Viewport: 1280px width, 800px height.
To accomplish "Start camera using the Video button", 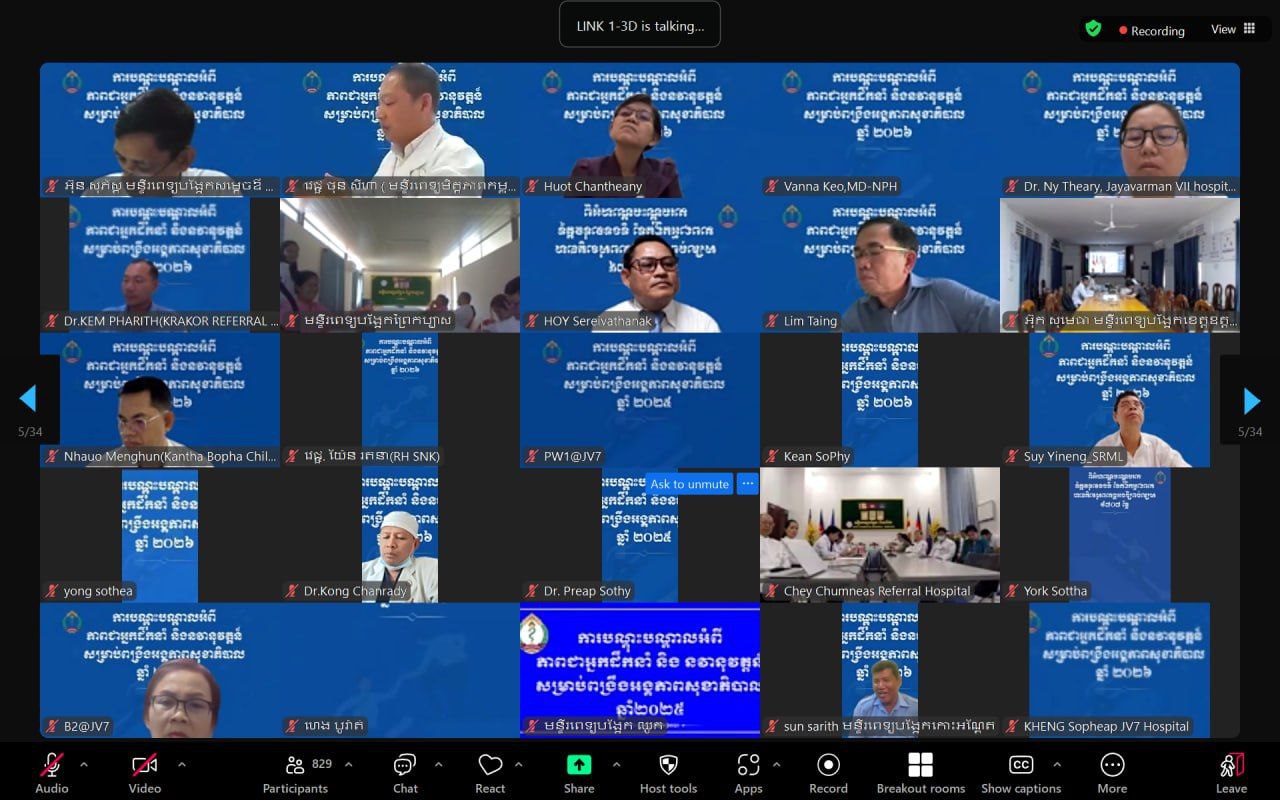I will click(x=145, y=766).
